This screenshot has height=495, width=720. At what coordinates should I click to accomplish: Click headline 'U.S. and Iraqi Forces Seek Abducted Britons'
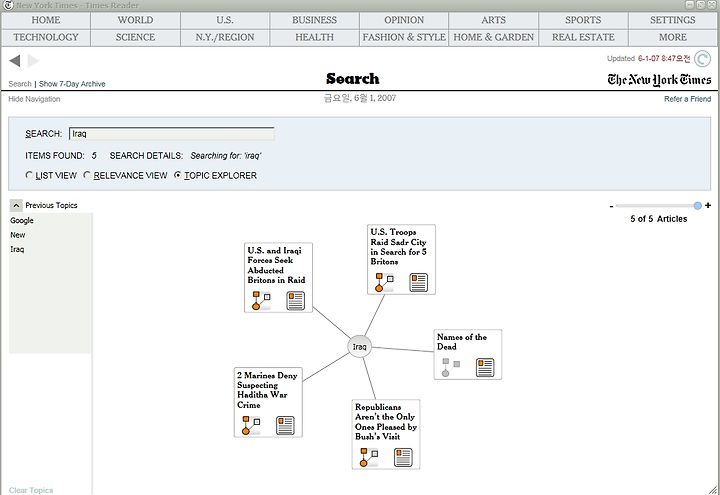coord(276,265)
